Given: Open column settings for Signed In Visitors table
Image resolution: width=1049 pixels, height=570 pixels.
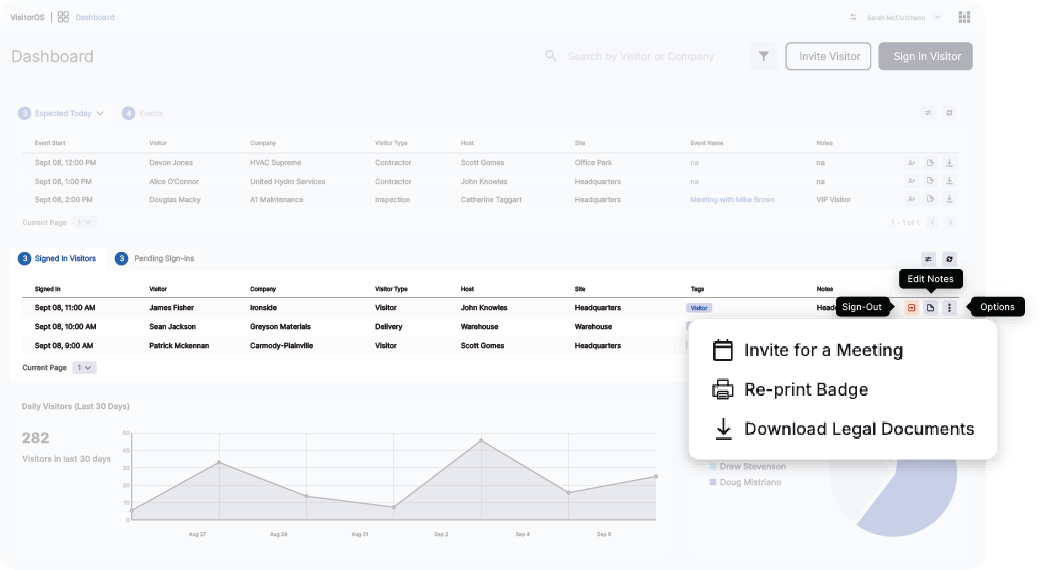Looking at the screenshot, I should 928,259.
